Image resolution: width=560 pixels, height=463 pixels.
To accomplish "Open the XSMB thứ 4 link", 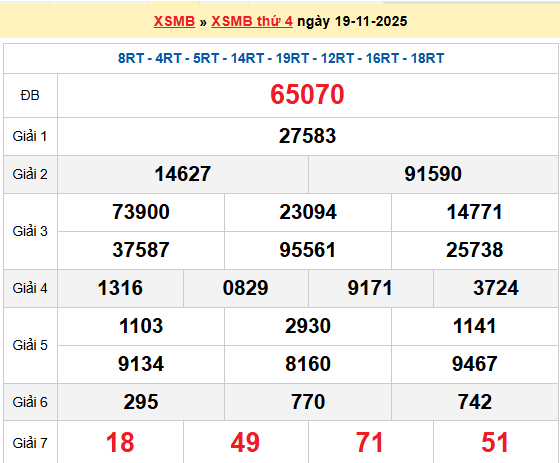I will click(x=252, y=21).
